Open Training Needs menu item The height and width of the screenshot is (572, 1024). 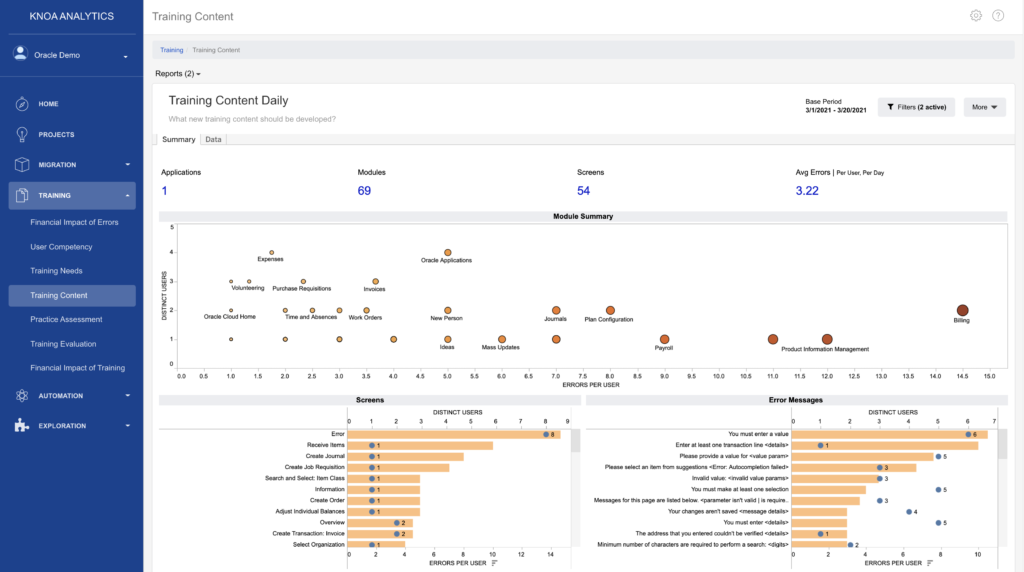tap(56, 271)
